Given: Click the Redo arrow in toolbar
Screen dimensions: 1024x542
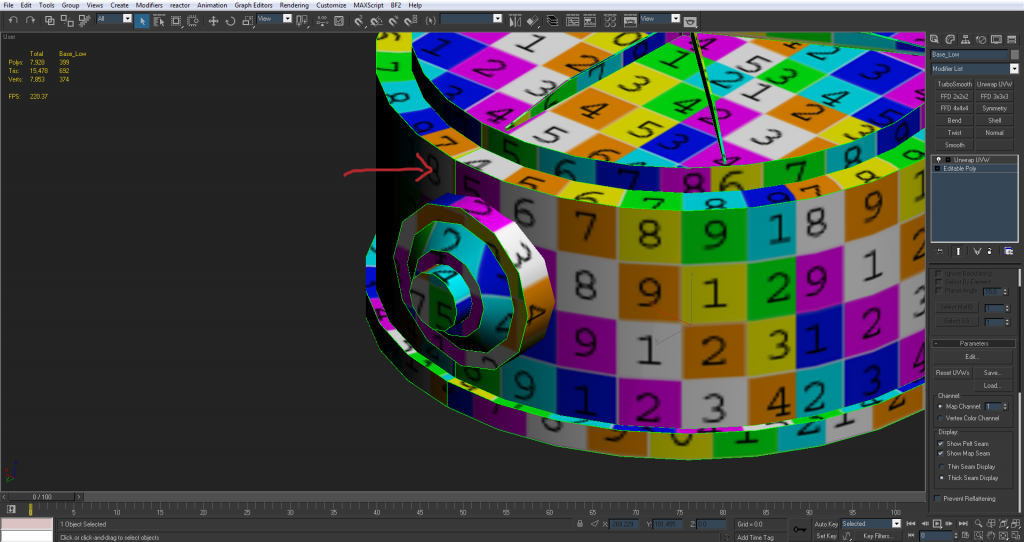Looking at the screenshot, I should coord(30,20).
